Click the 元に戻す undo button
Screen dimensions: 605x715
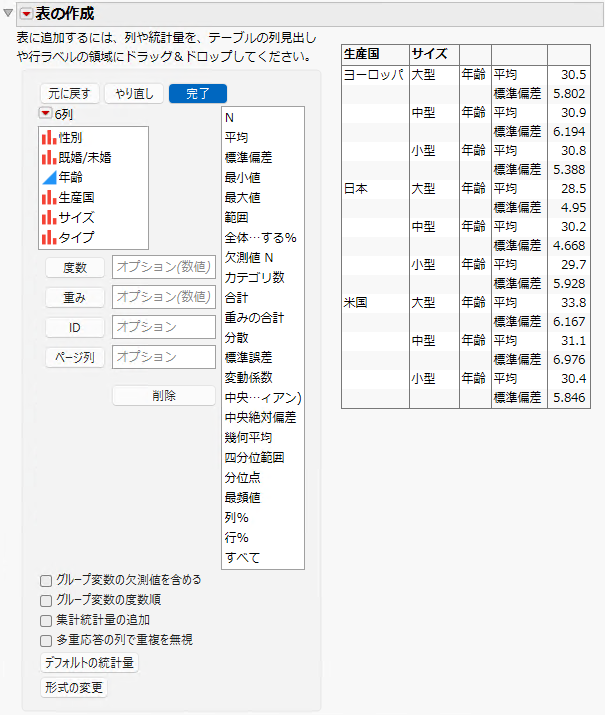pos(69,93)
